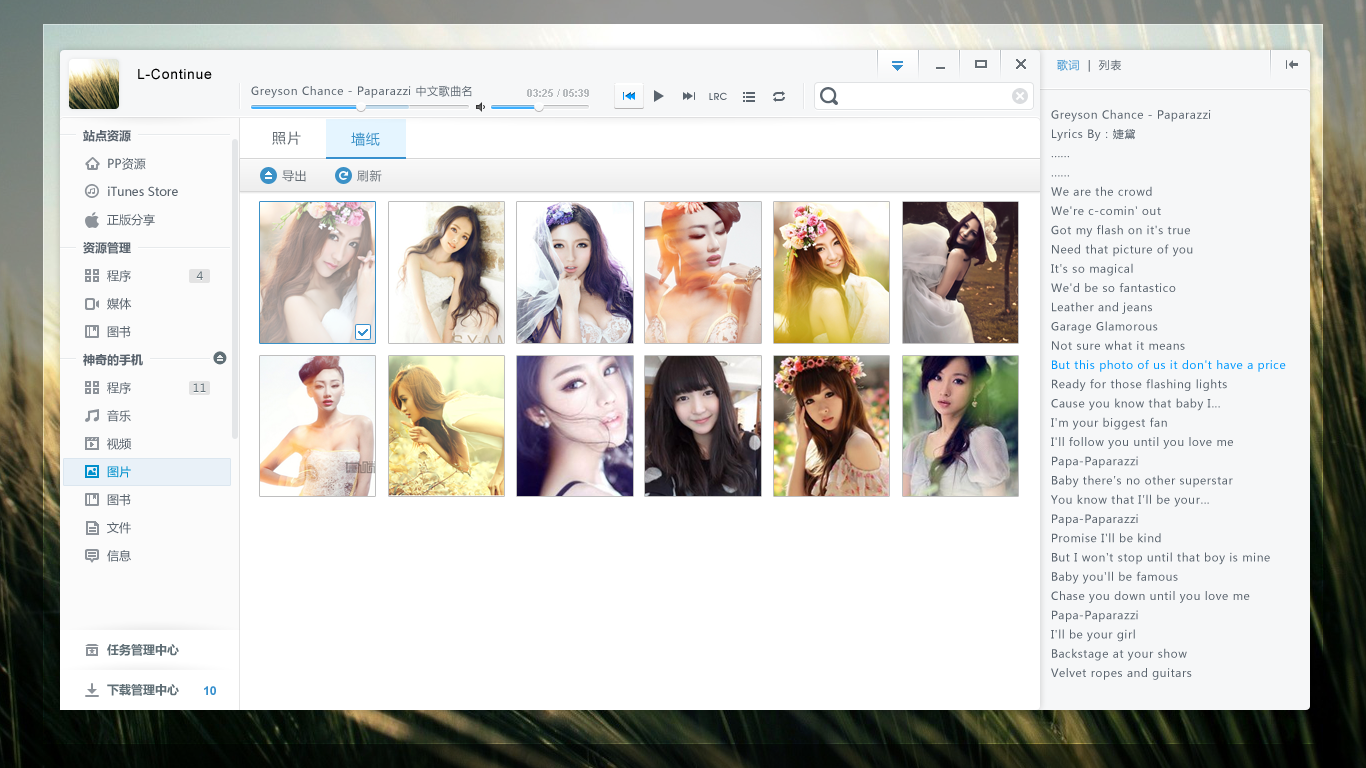Go to the previous track

pyautogui.click(x=629, y=96)
